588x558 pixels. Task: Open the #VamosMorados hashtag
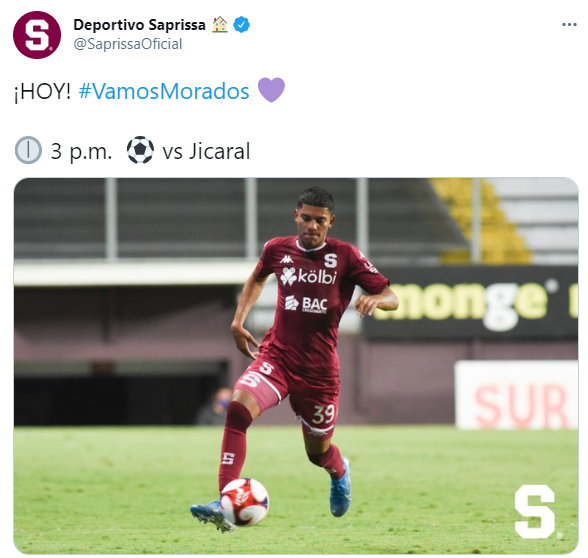pos(164,91)
